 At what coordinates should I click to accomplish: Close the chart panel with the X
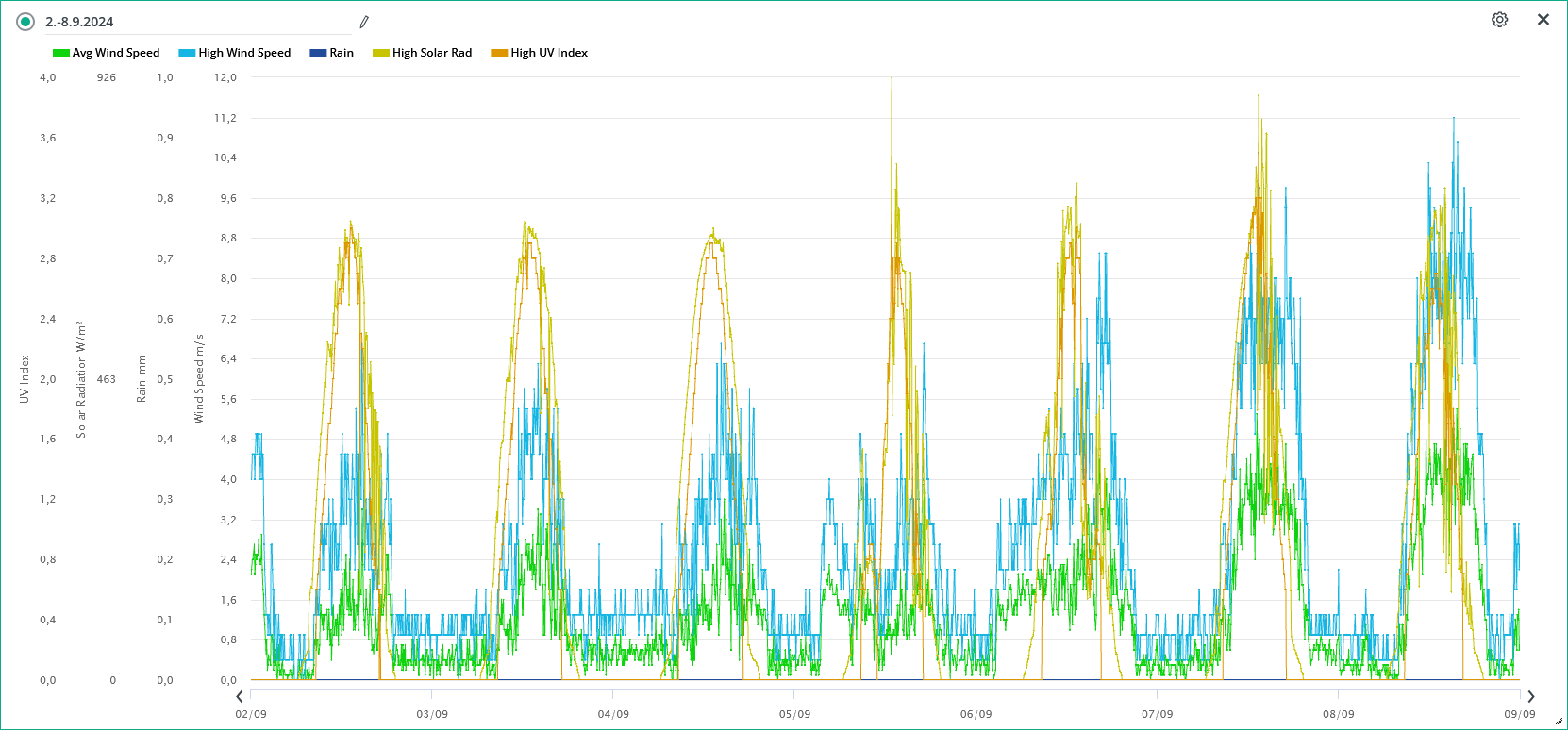[1543, 20]
